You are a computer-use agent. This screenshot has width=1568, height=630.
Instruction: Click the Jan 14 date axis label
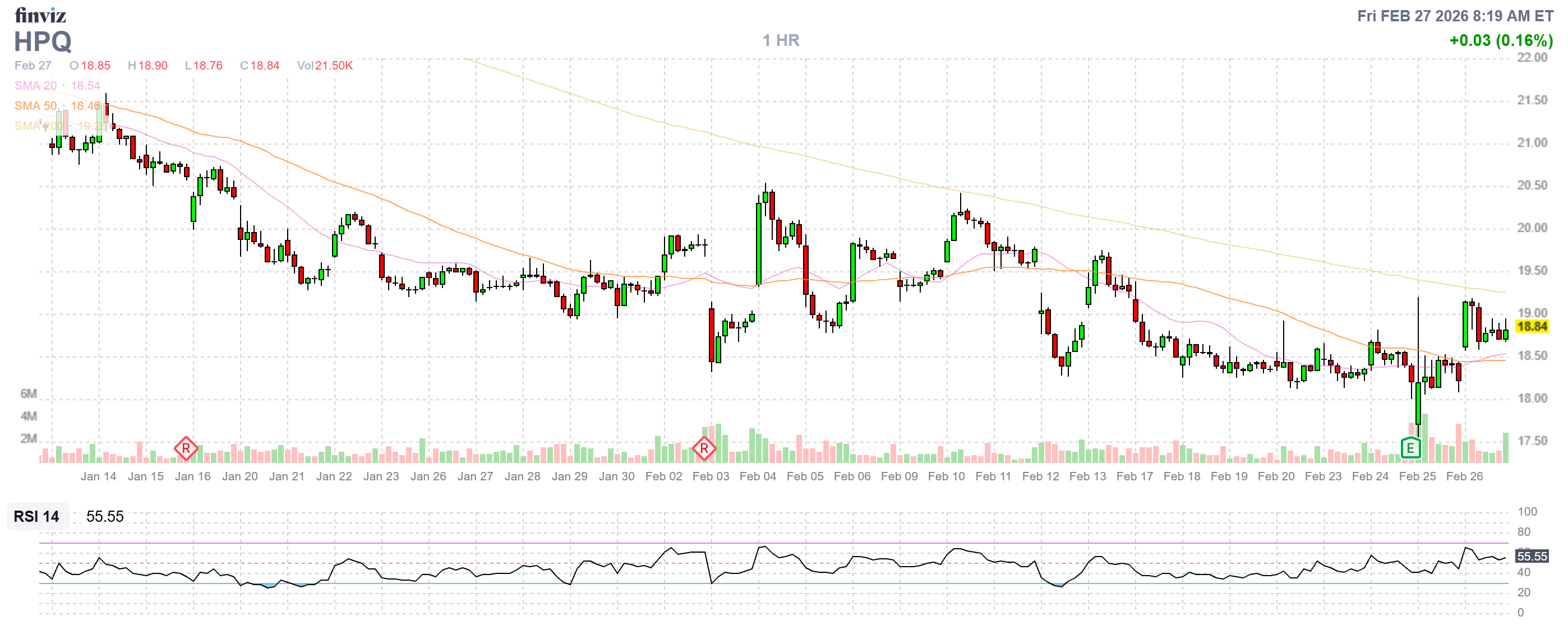point(98,476)
